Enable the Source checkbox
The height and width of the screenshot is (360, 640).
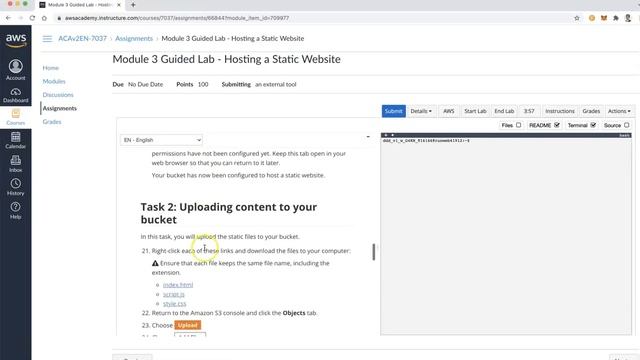(627, 125)
